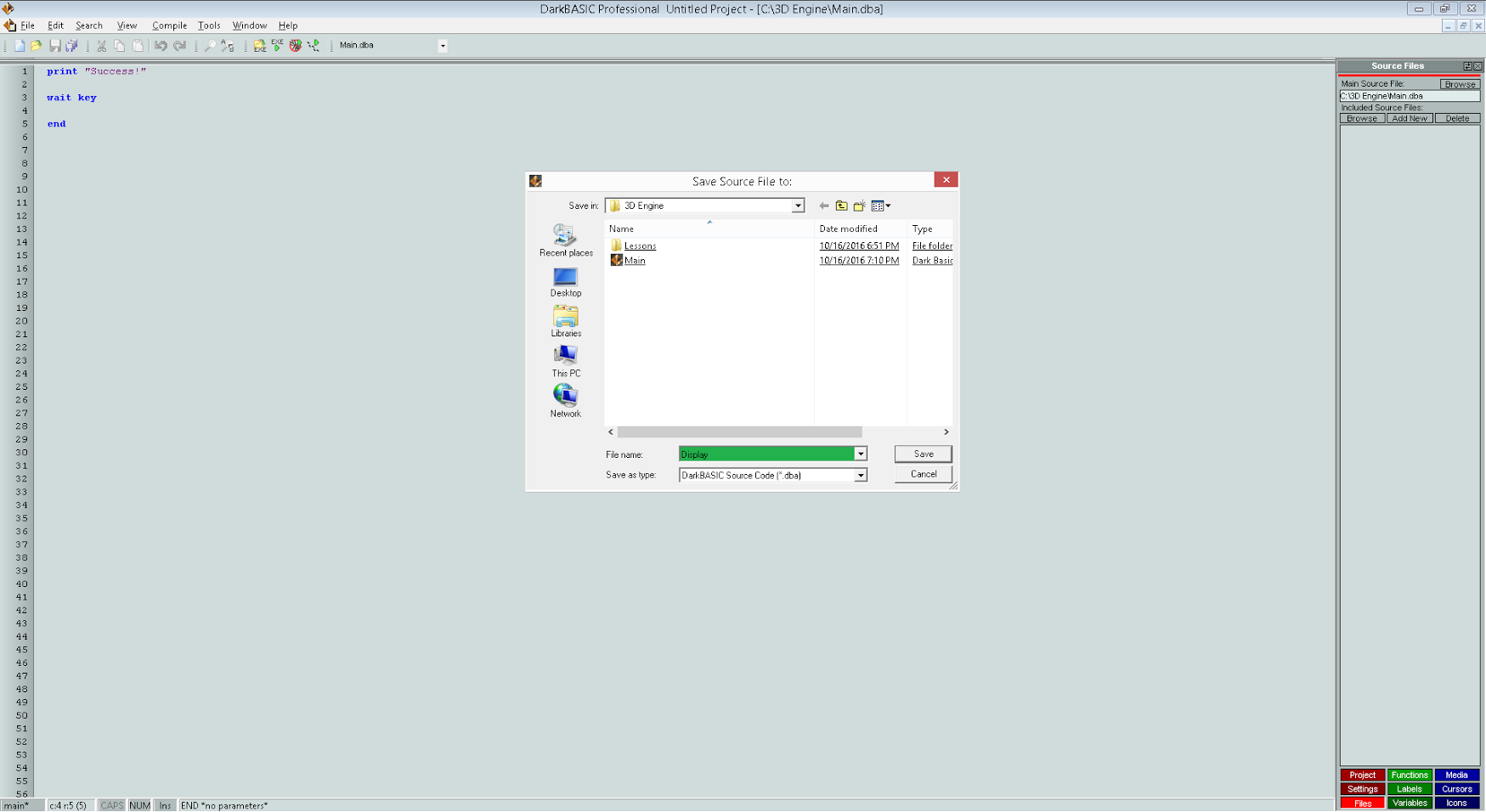Go back with the dialog's arrow icon
Screen dimensions: 1486x812
click(823, 206)
